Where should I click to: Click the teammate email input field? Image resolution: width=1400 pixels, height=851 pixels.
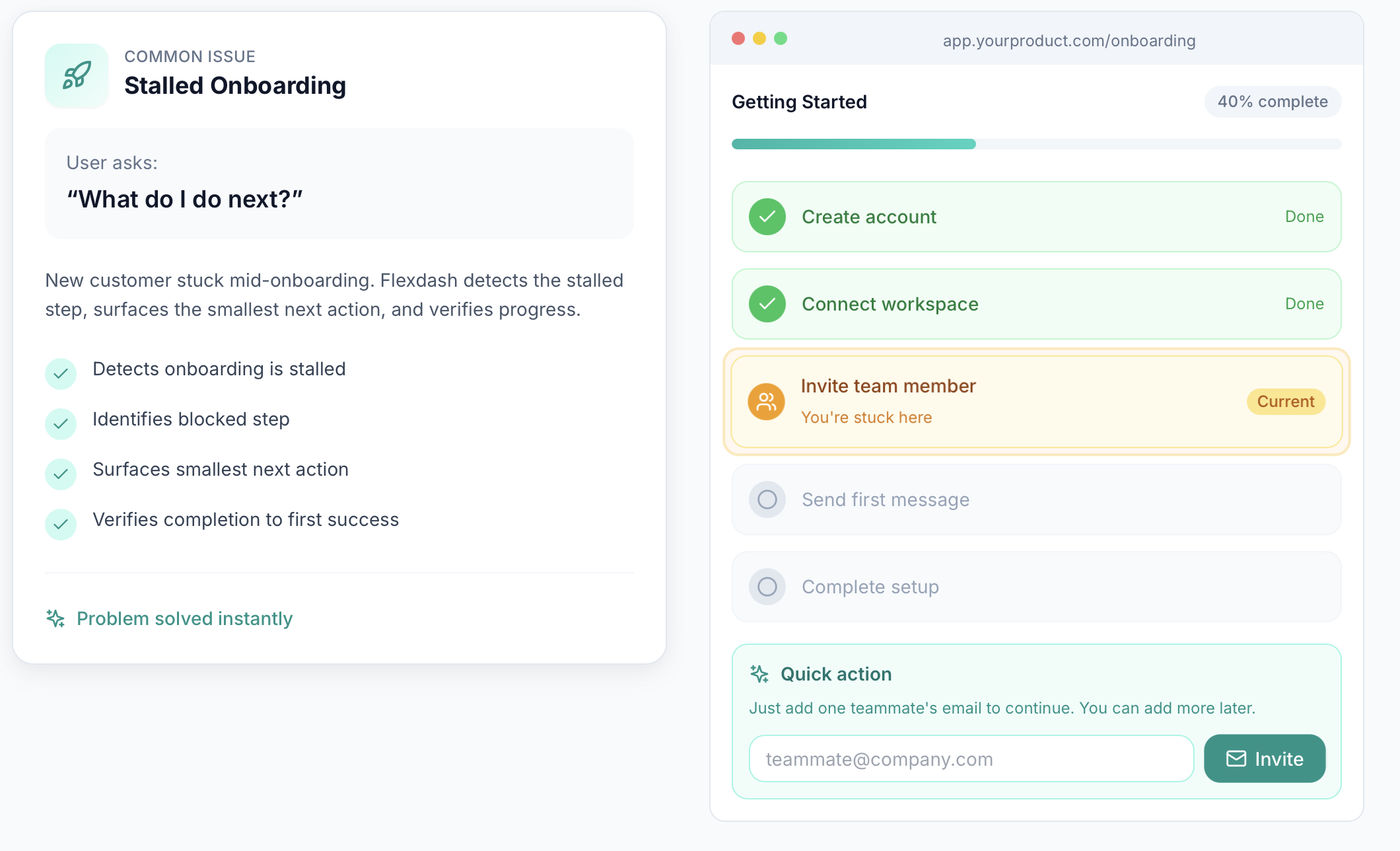[971, 759]
